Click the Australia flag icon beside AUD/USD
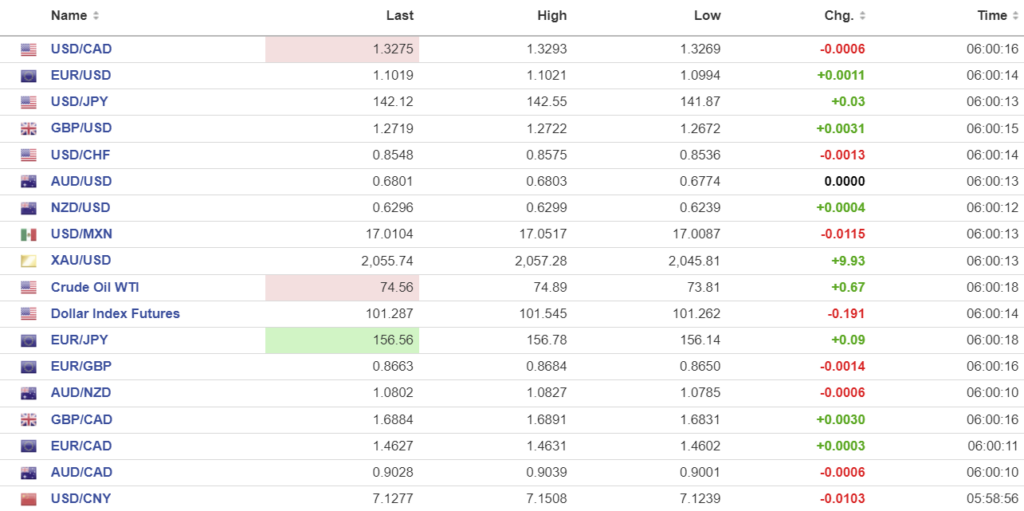This screenshot has height=511, width=1024. click(x=28, y=182)
